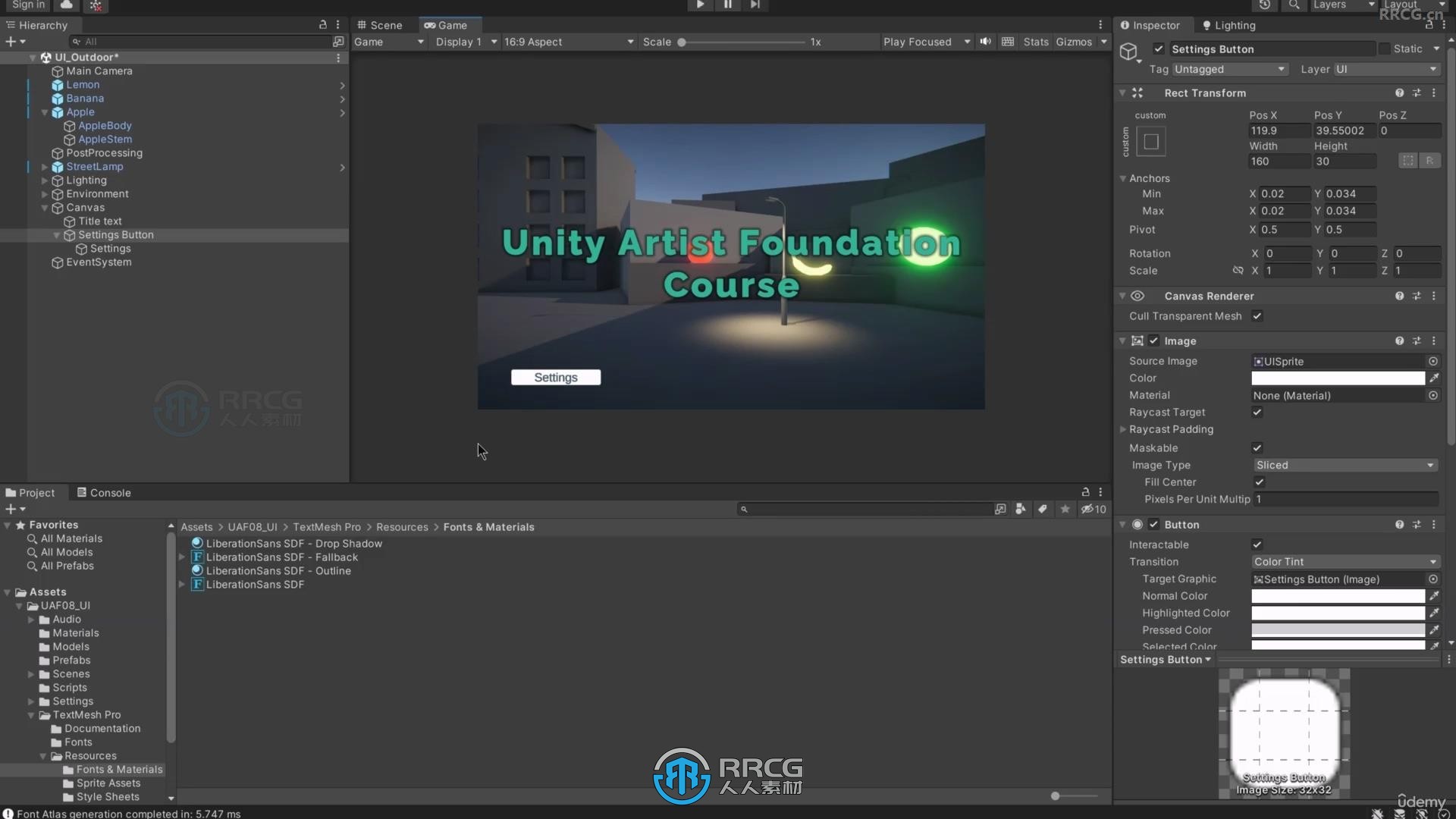The width and height of the screenshot is (1456, 819).
Task: Click Resources in breadcrumb path
Action: point(402,527)
